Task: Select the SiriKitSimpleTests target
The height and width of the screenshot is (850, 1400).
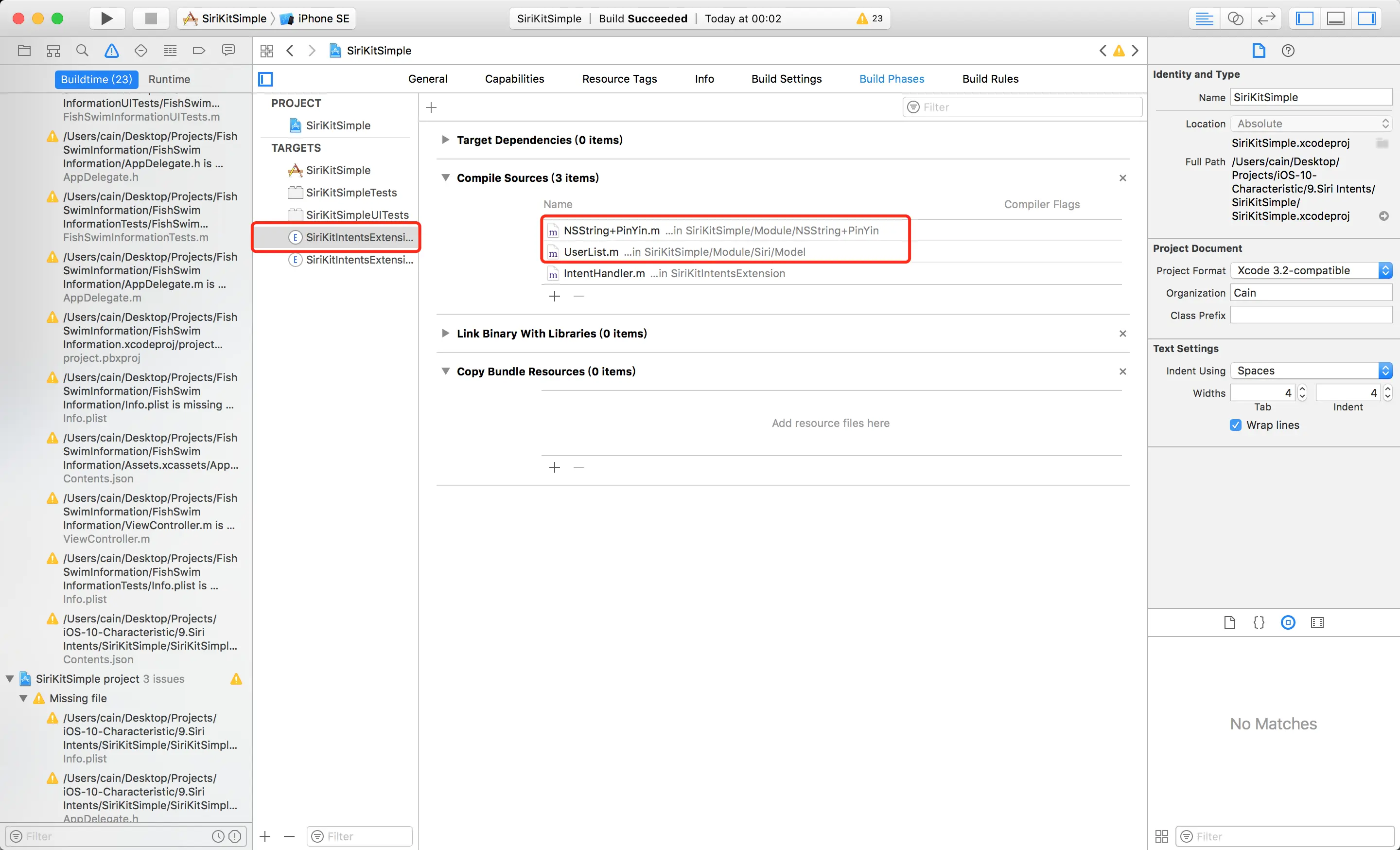Action: tap(351, 193)
